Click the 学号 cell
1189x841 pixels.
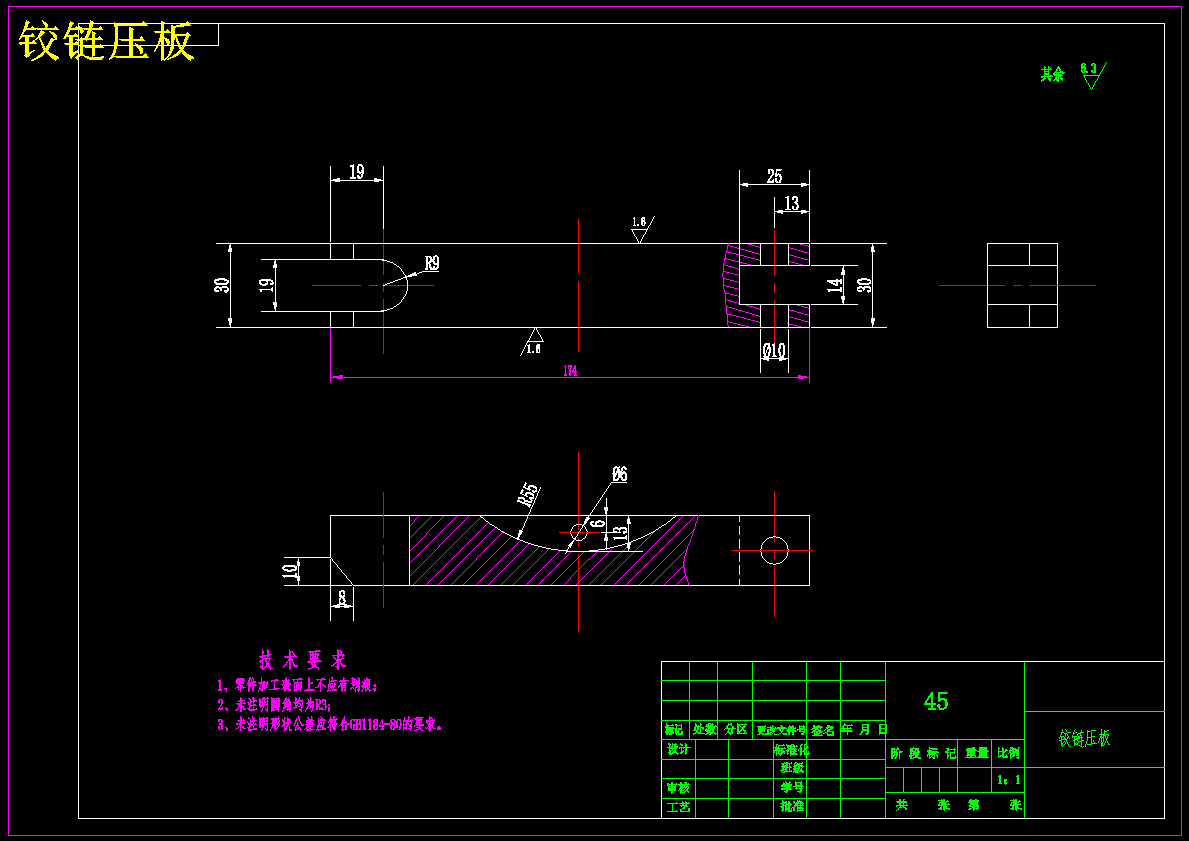pos(792,787)
